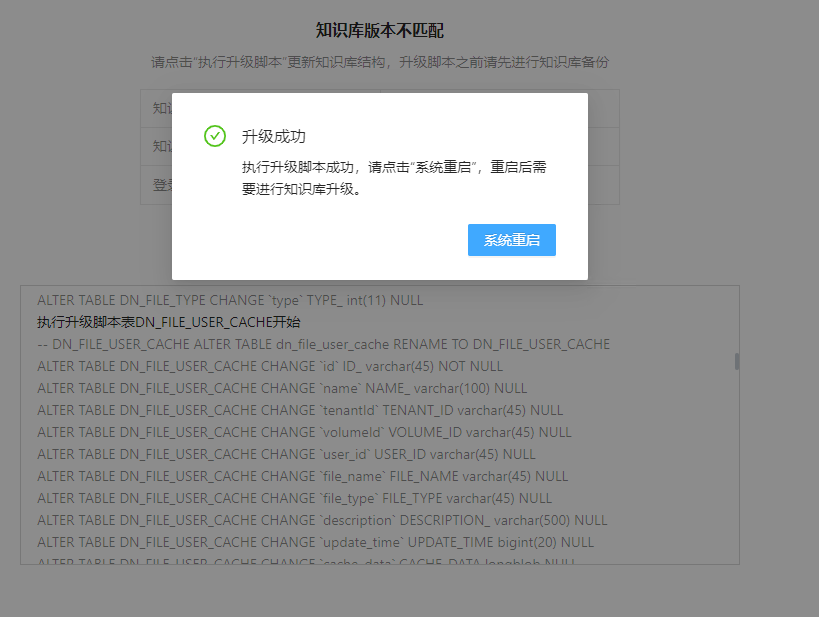Screen dimensions: 819x617
Task: Select the 'id' ID_ varchar(45) NOT NULL line
Action: [270, 366]
